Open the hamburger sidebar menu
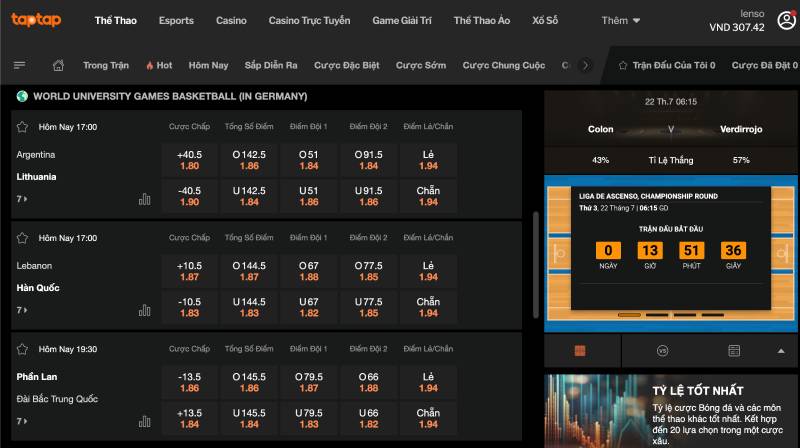This screenshot has height=448, width=800. [x=19, y=65]
